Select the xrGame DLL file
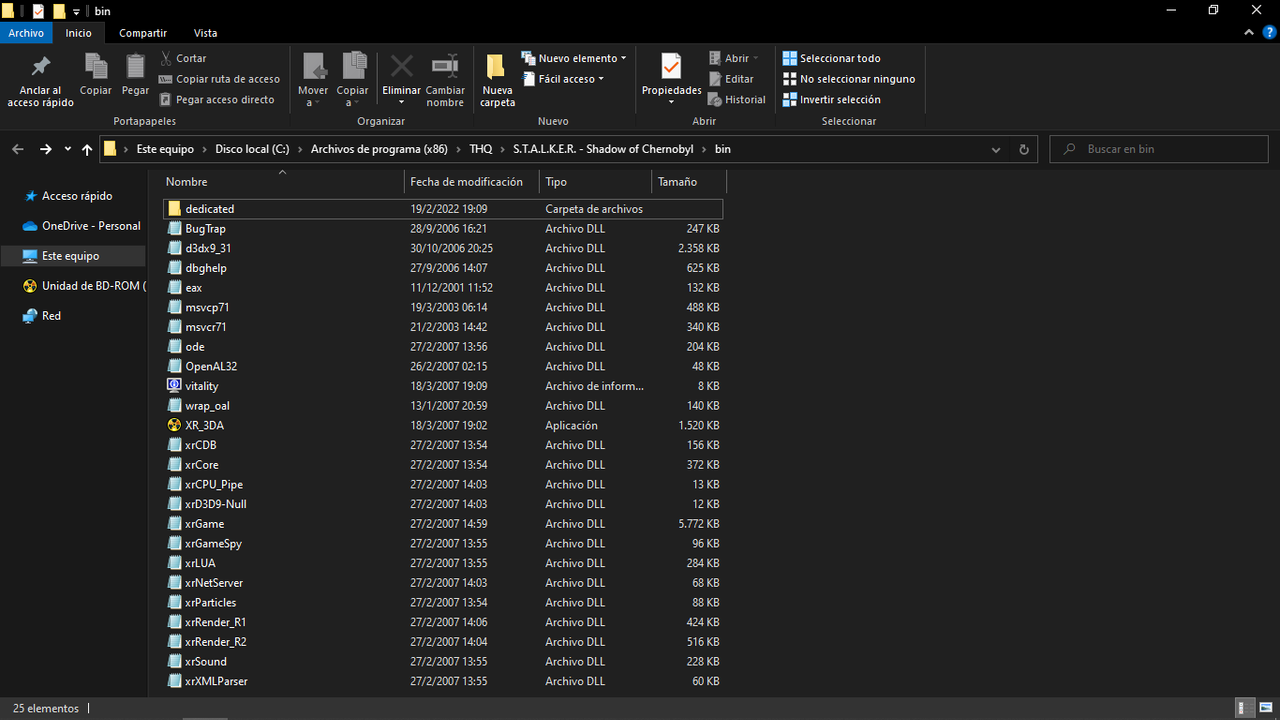1280x720 pixels. coord(442,524)
